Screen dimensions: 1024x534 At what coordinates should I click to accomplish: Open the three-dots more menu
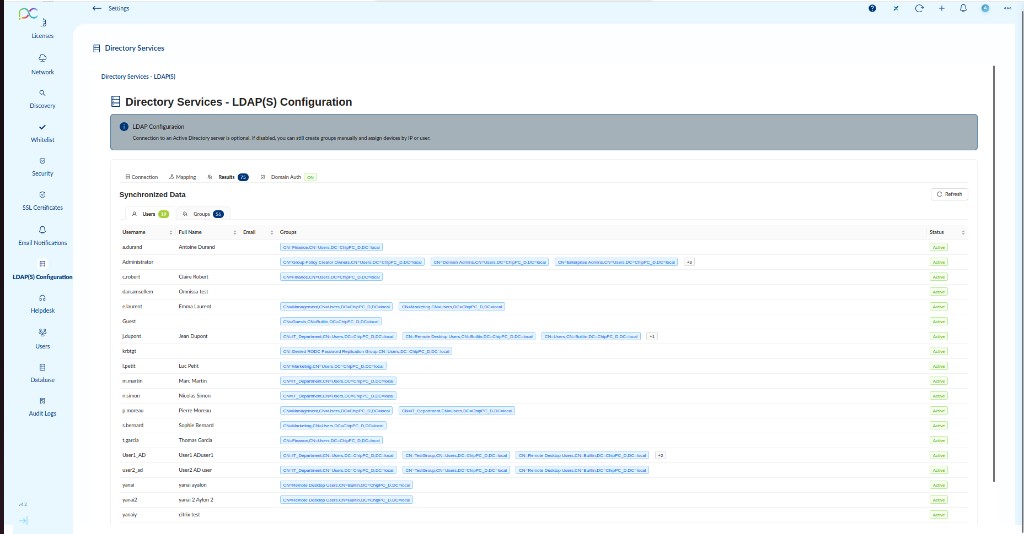[x=1007, y=8]
